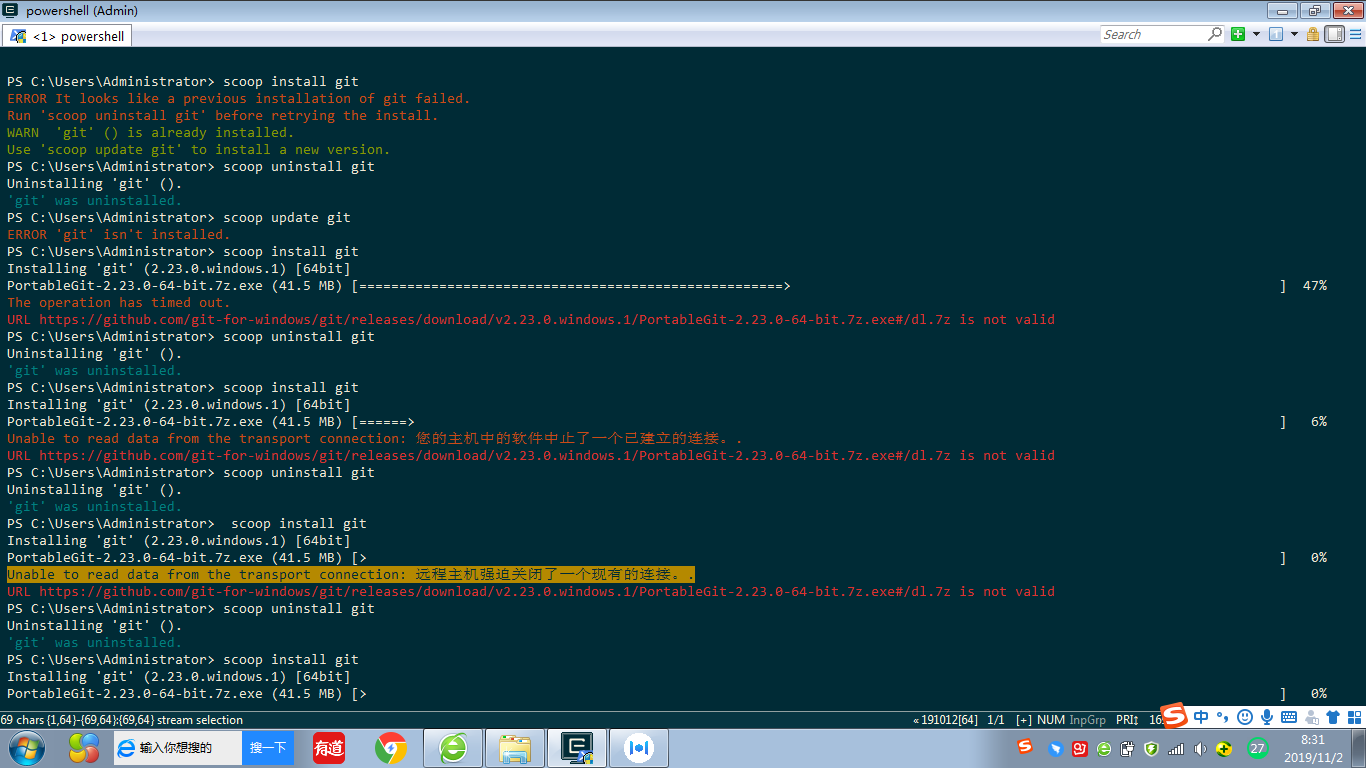Click 'scoop update git' command line

pyautogui.click(x=287, y=217)
